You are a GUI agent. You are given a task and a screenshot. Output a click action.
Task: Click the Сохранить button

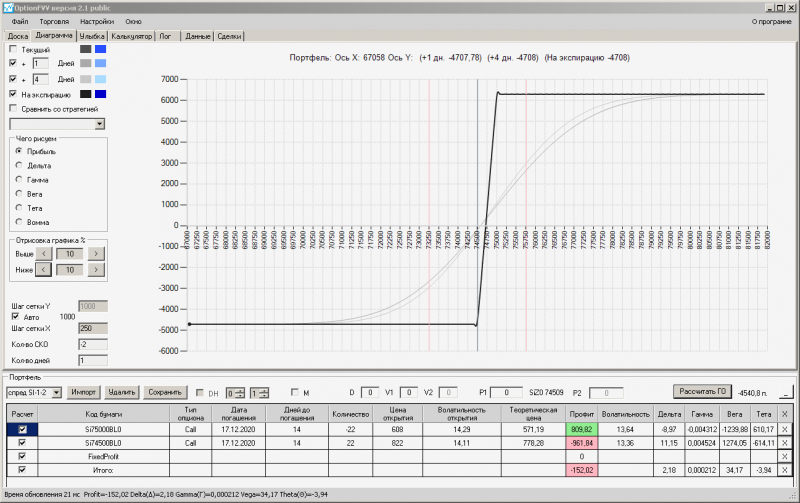click(x=165, y=392)
